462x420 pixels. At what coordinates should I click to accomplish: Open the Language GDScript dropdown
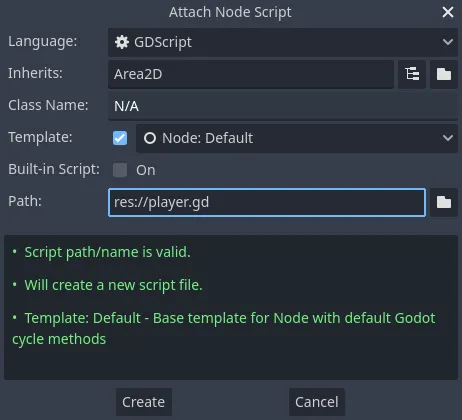click(283, 42)
